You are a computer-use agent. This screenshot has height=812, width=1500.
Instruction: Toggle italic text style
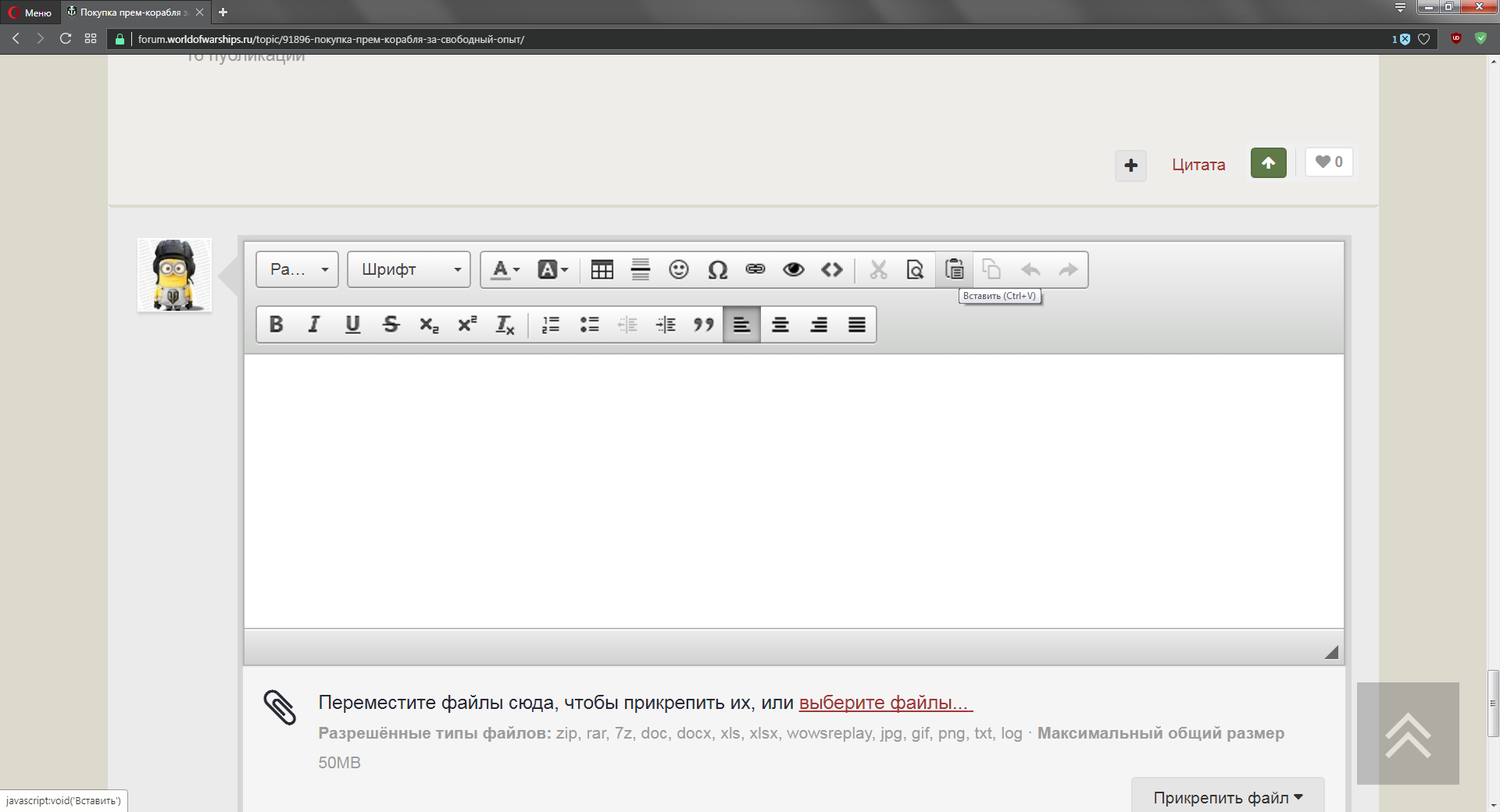tap(314, 325)
